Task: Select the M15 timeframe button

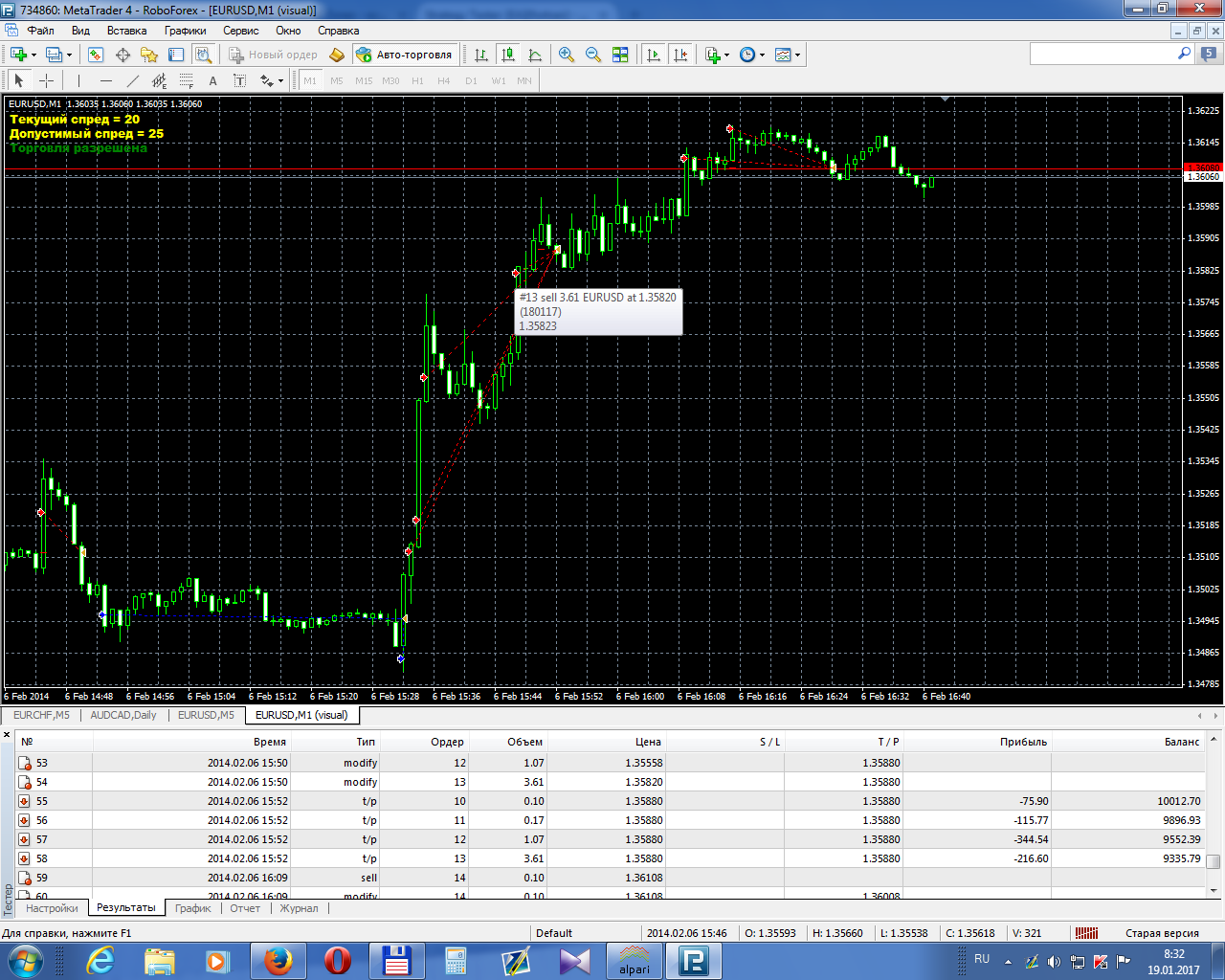Action: [364, 80]
